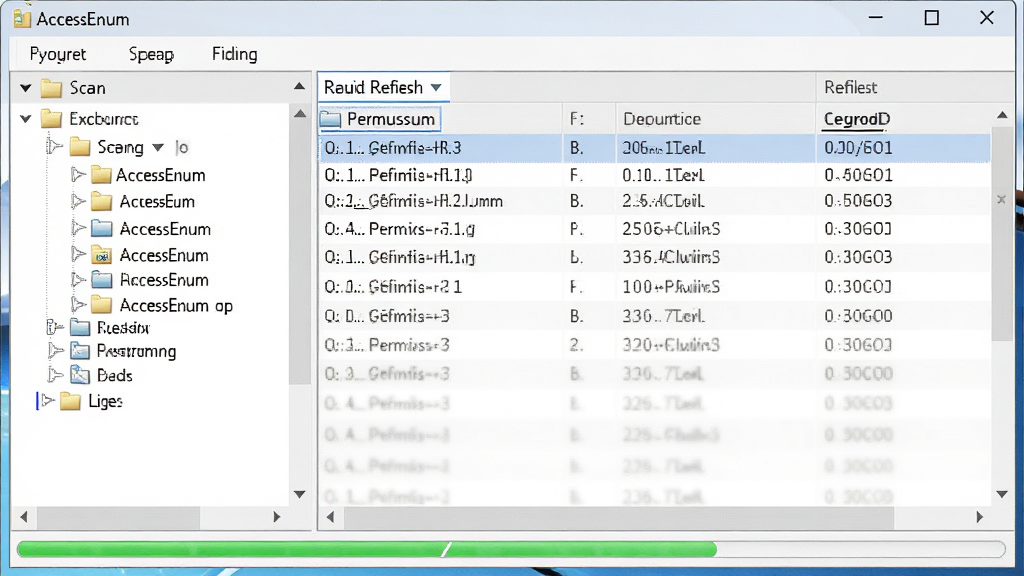This screenshot has height=576, width=1024.
Task: Click the small x at the table edge
Action: [x=1001, y=199]
